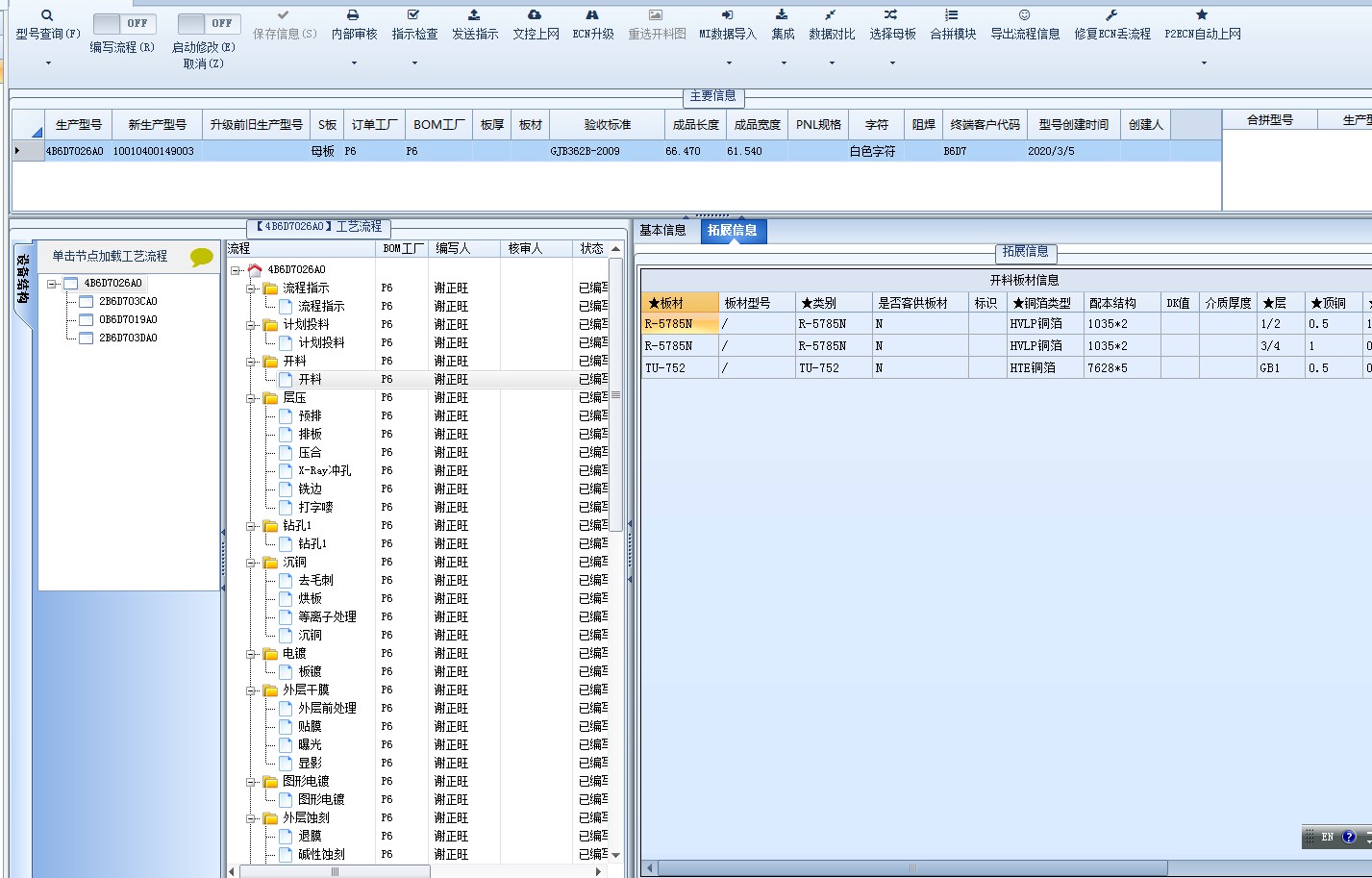Open dropdown arrow under MI数据导入
Viewport: 1372px width, 878px height.
pos(729,63)
